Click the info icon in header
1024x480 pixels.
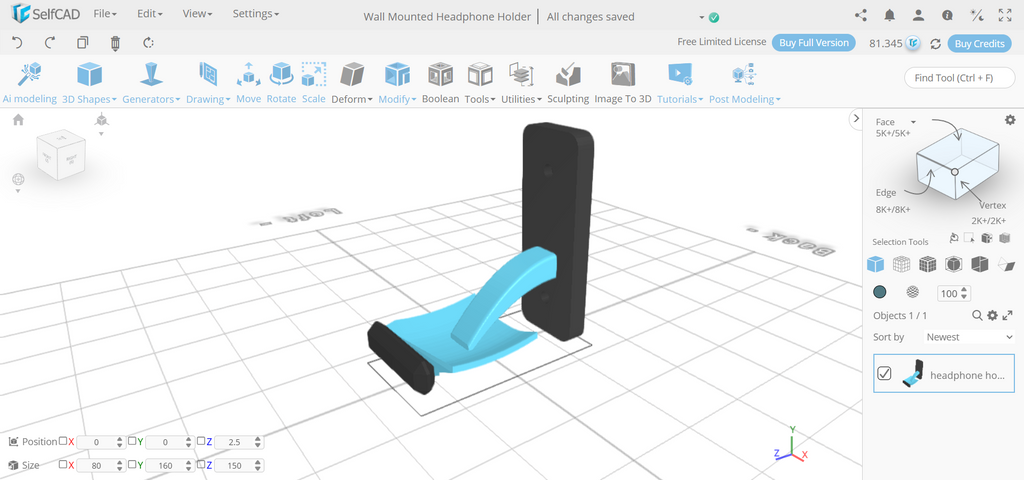click(948, 15)
